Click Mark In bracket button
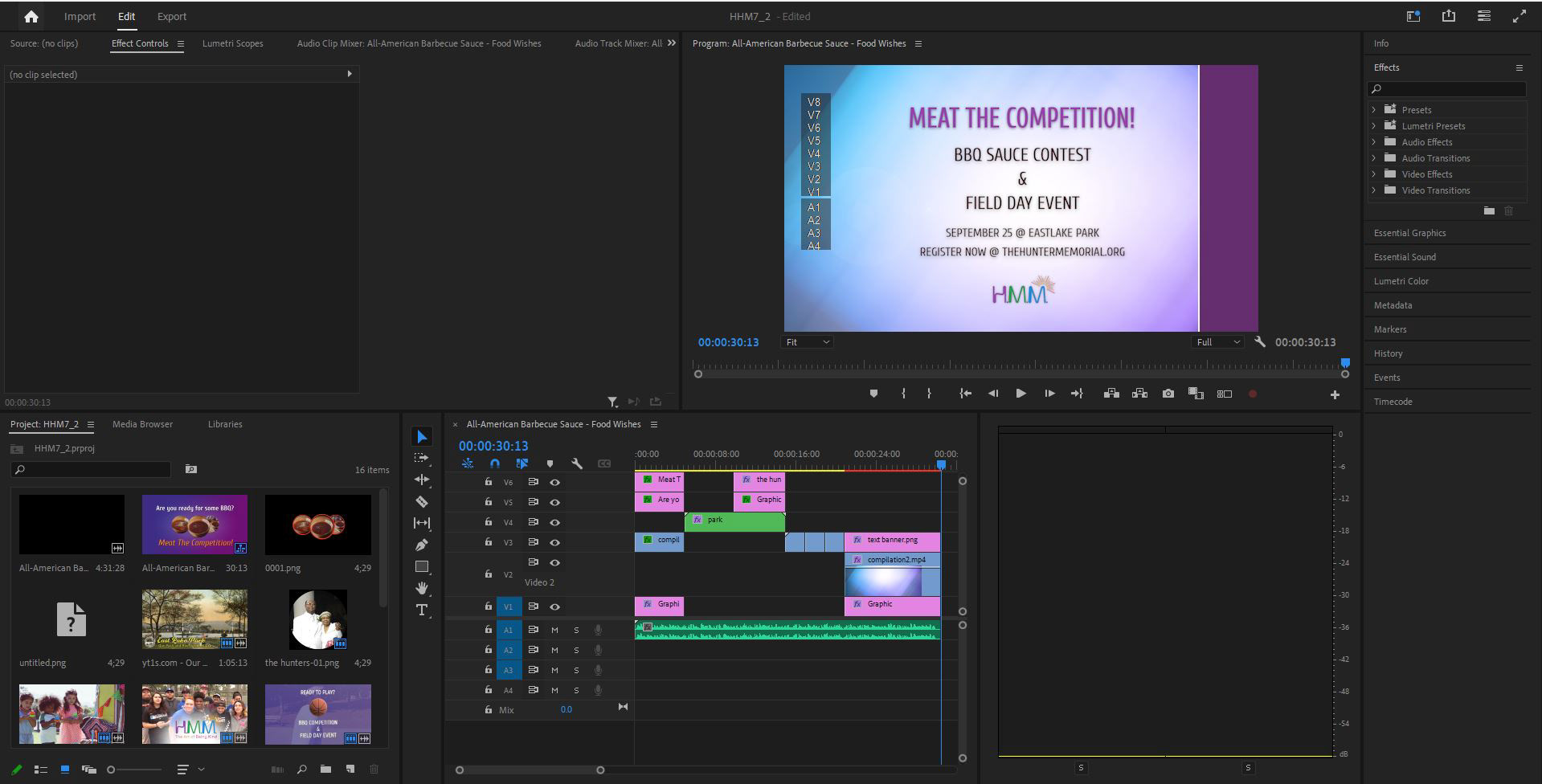 [903, 394]
